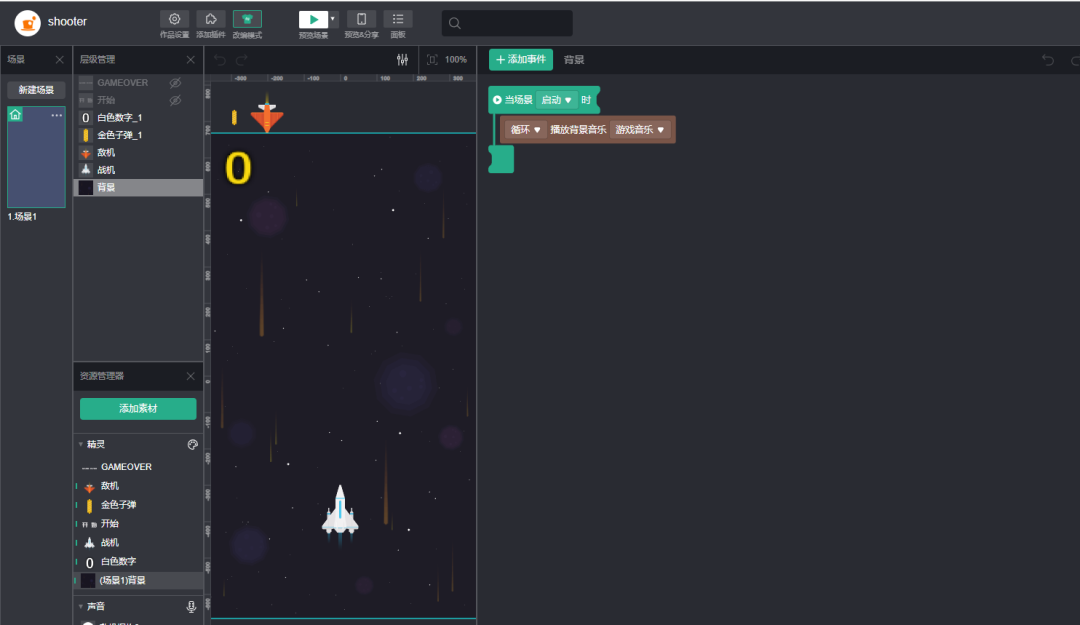This screenshot has height=625, width=1080.
Task: Open the 循环 loop dropdown in music block
Action: [x=526, y=130]
